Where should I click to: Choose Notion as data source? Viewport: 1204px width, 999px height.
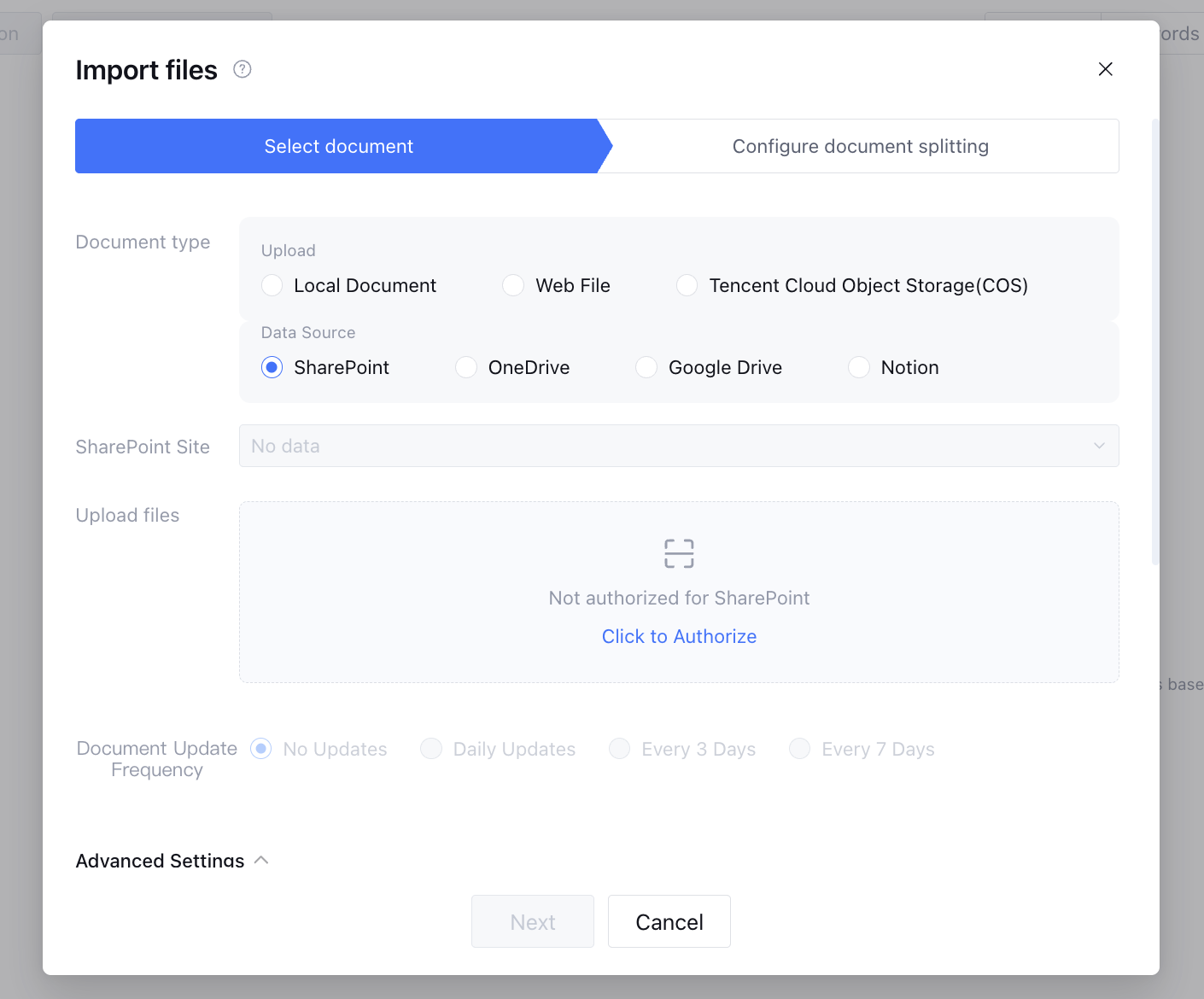point(859,367)
